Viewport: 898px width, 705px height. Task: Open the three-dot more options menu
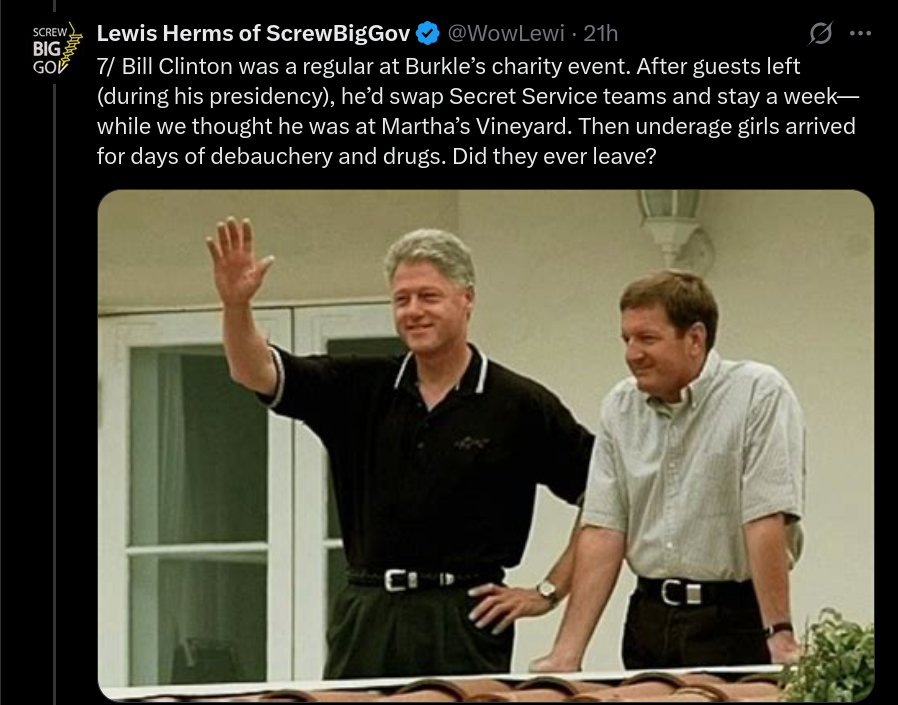[x=861, y=34]
